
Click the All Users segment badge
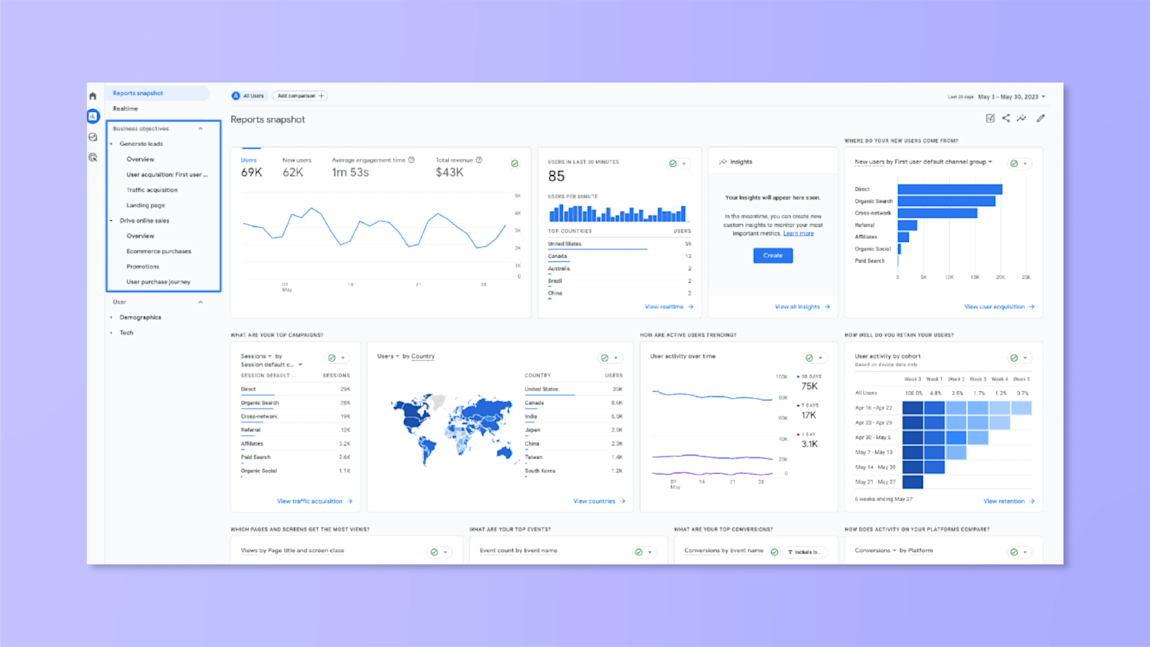coord(248,96)
